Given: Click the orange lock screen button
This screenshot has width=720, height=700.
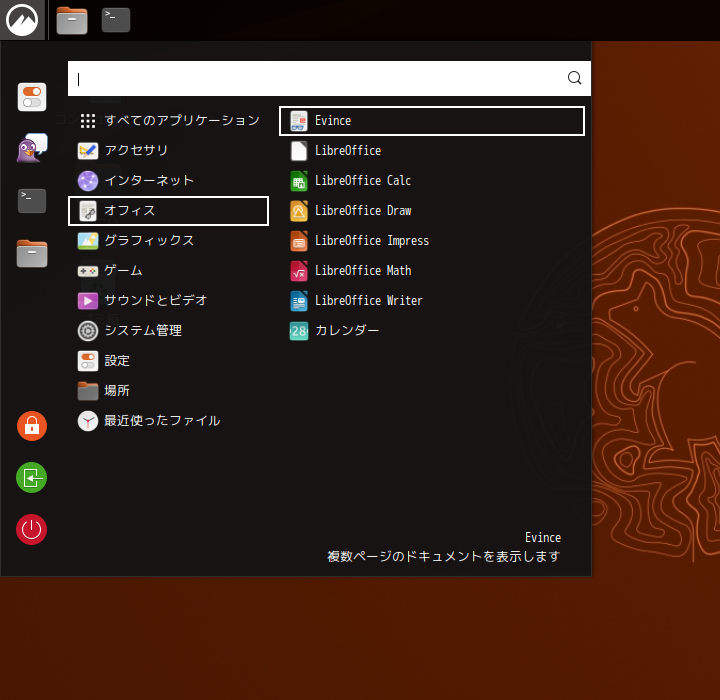Looking at the screenshot, I should point(32,426).
